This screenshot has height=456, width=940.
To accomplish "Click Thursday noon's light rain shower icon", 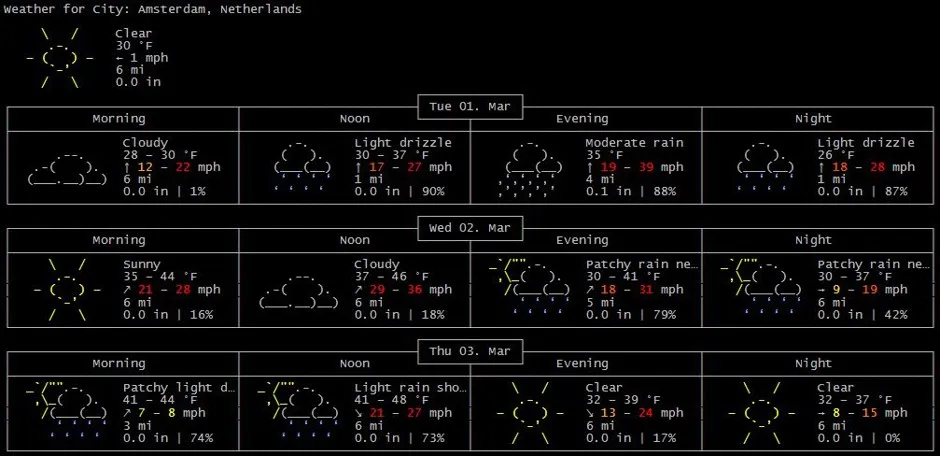I will click(299, 411).
